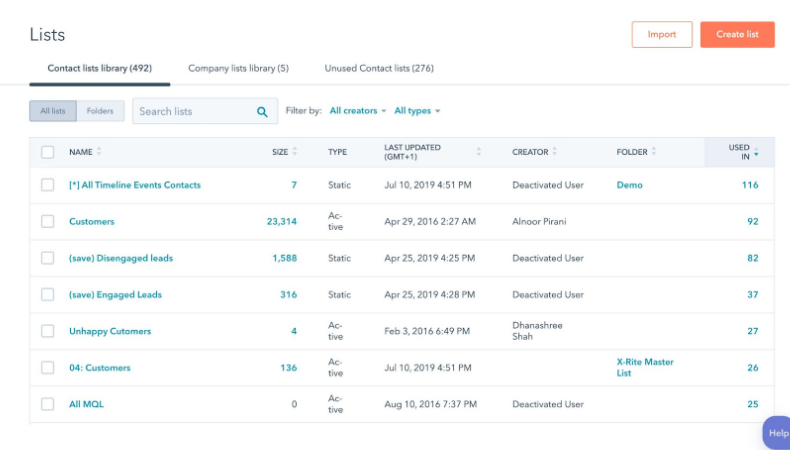Switch to Contact lists library tab

click(100, 68)
